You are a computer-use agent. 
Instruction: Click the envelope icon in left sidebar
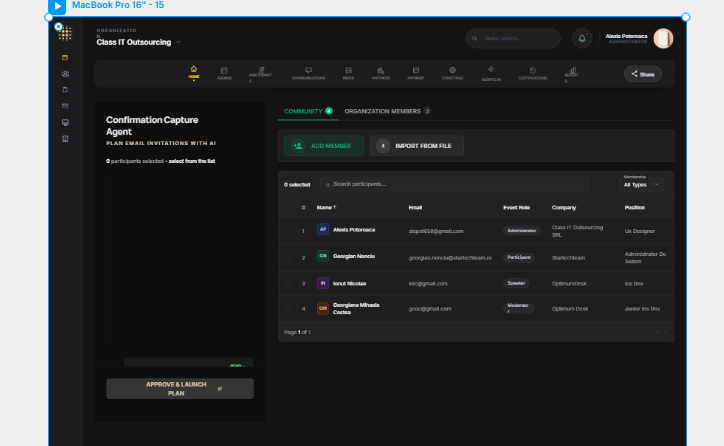click(65, 105)
